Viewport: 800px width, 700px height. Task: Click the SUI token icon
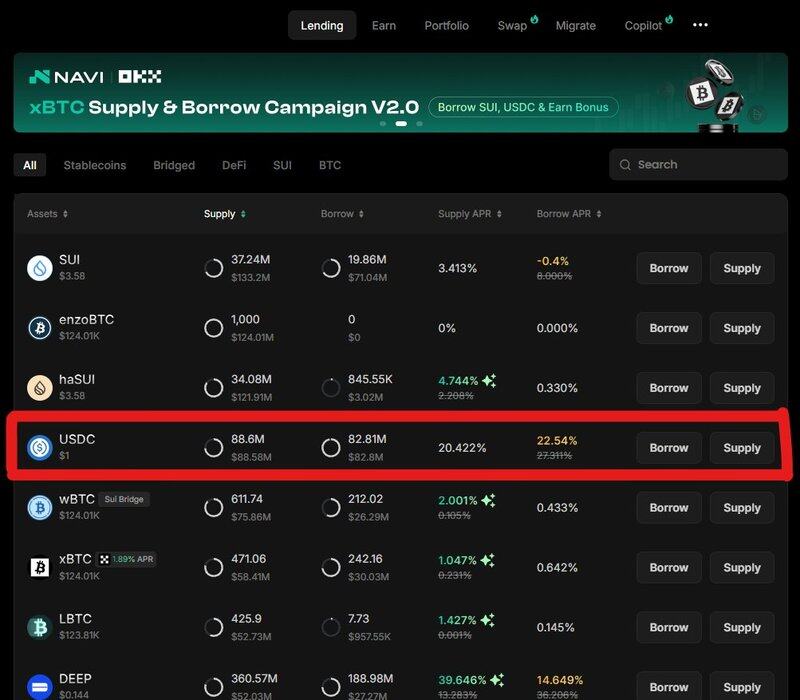click(40, 268)
